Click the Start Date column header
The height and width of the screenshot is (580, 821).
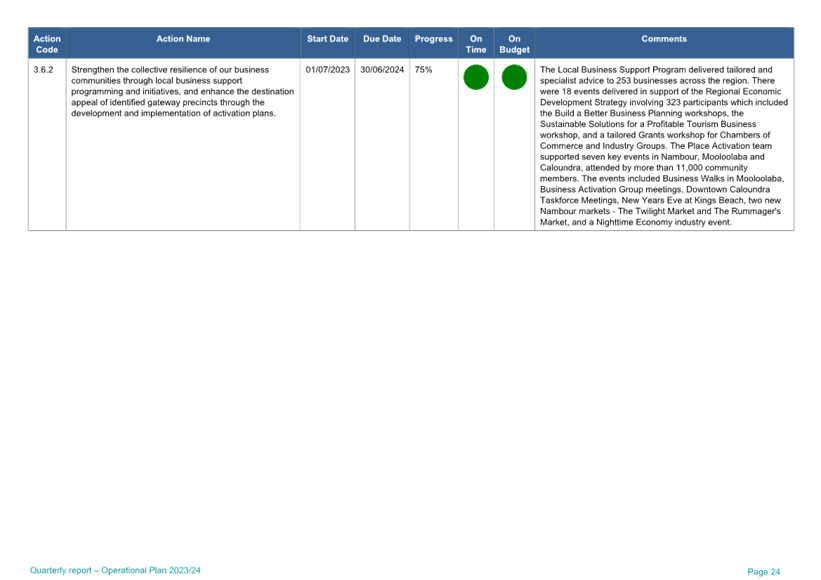click(328, 40)
